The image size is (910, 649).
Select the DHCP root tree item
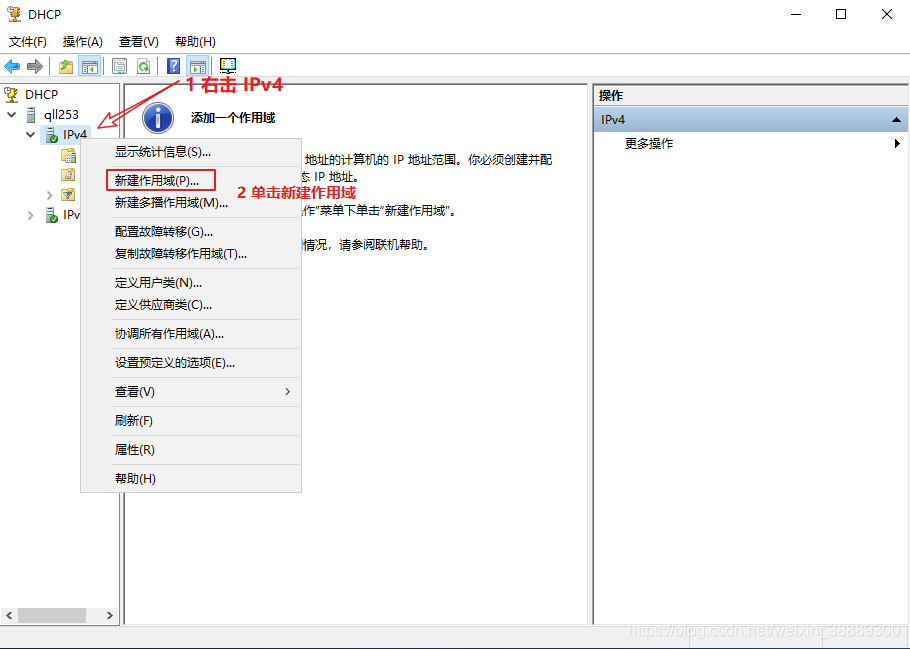(41, 95)
